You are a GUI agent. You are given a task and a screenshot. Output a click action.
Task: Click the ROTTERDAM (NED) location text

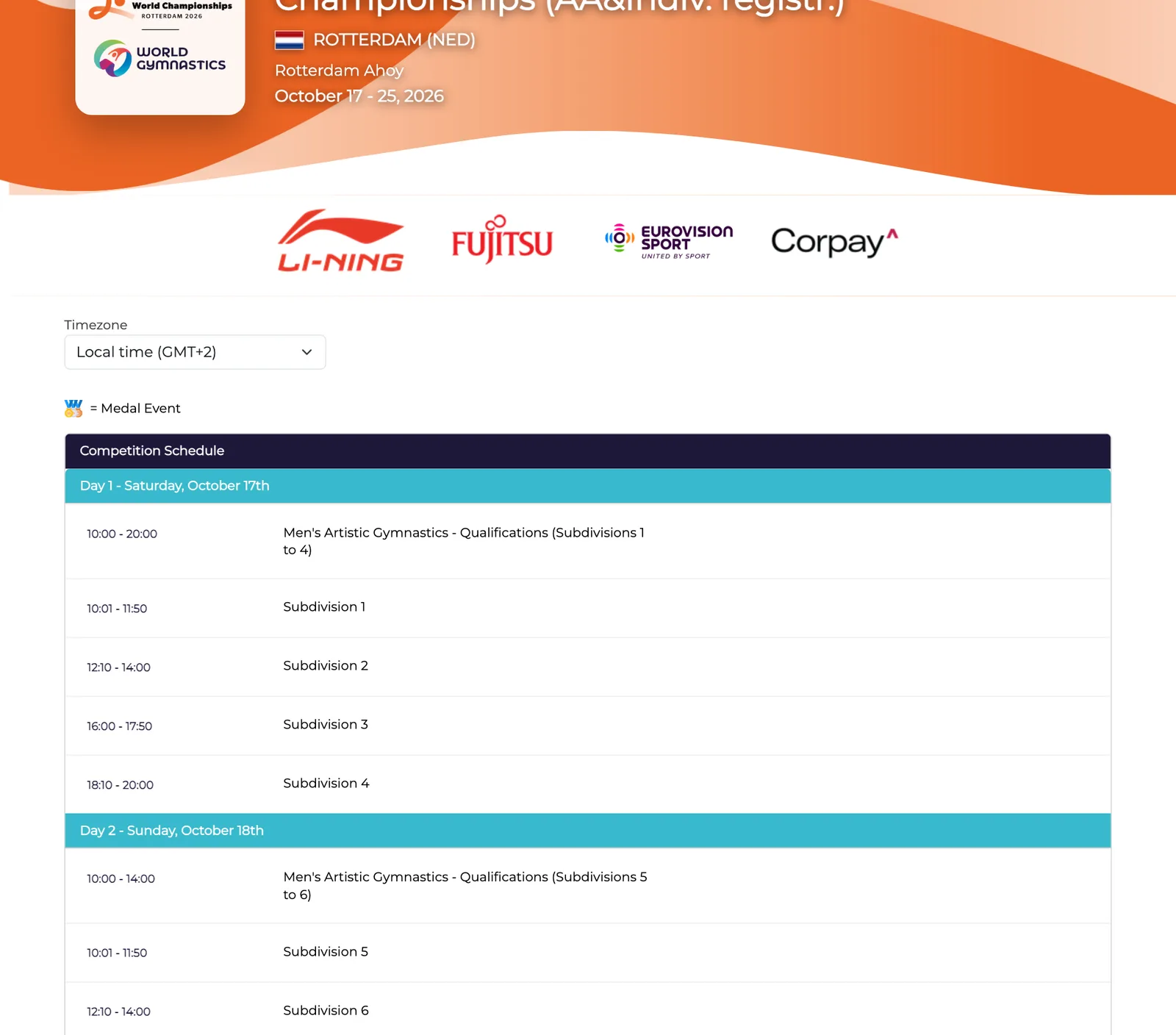[x=394, y=40]
